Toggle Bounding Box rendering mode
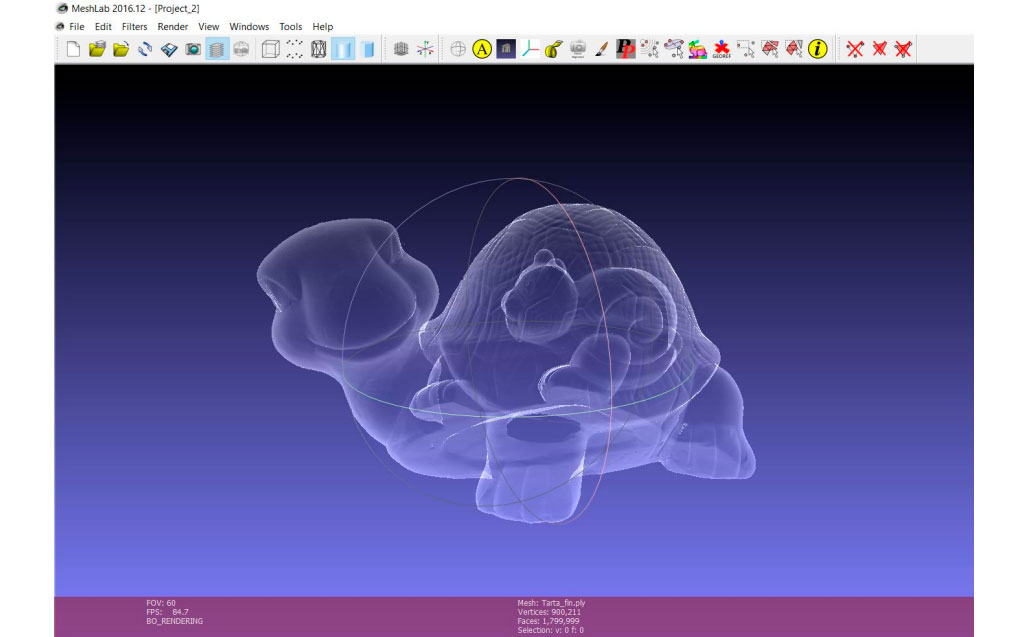 270,49
